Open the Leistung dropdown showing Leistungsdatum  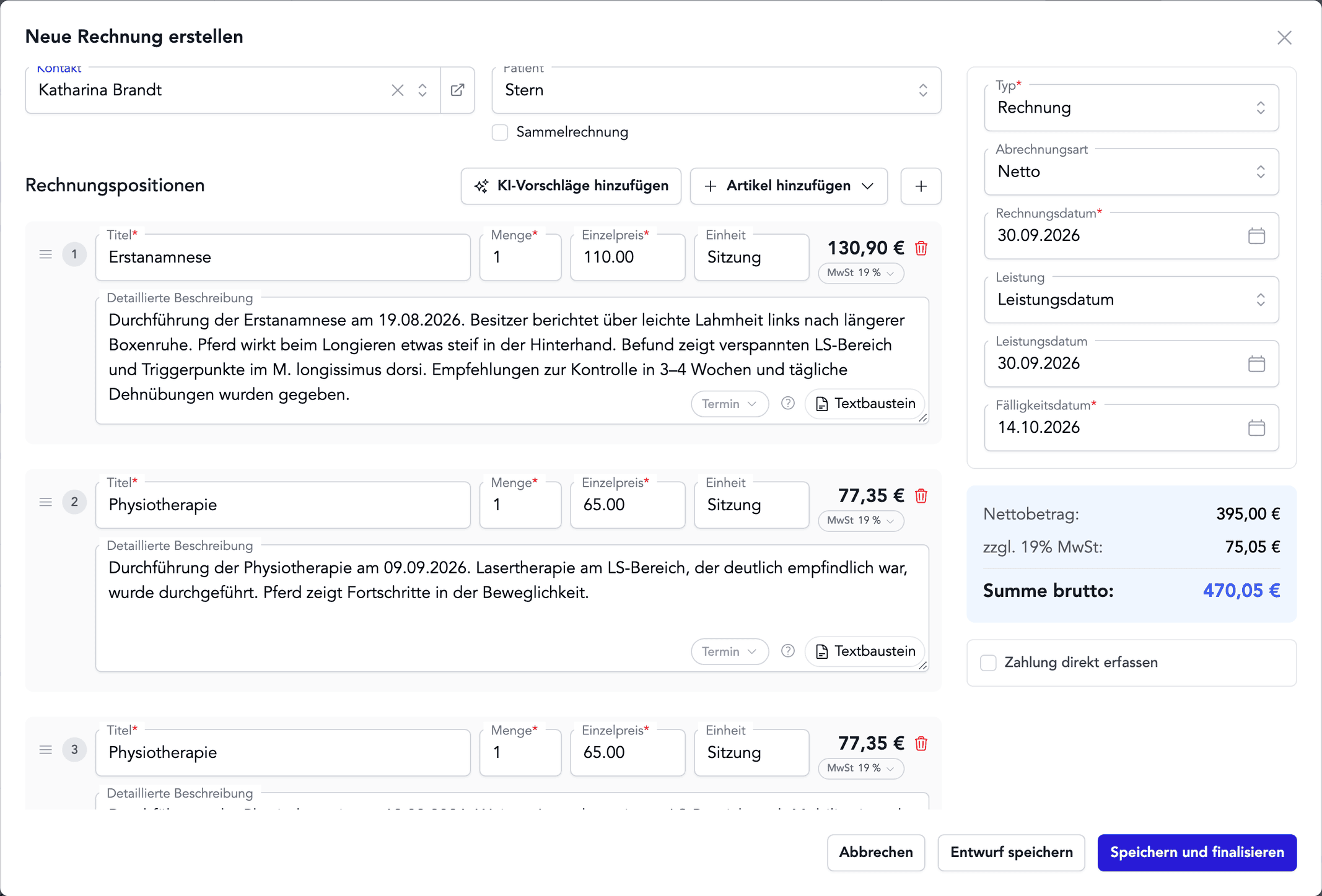tap(1131, 300)
